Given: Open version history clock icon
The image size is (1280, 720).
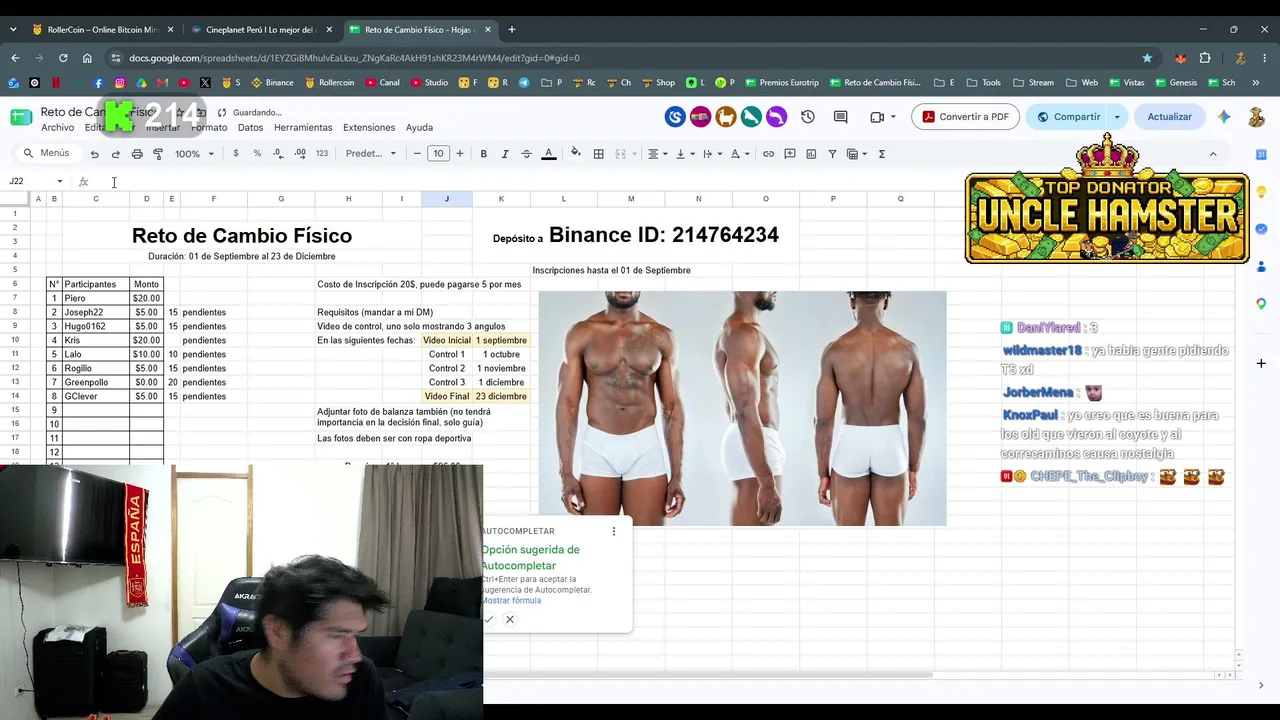Looking at the screenshot, I should 808,117.
